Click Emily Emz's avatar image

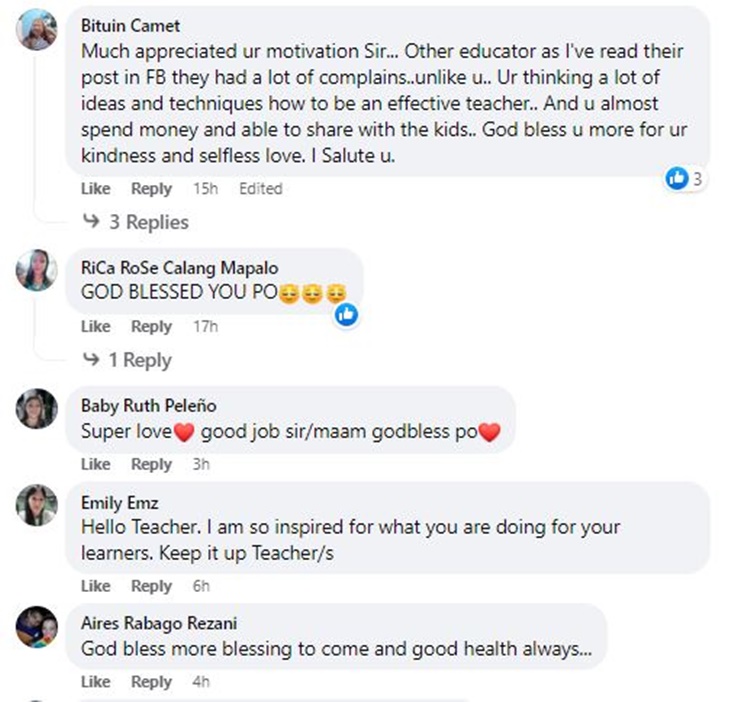click(x=39, y=506)
